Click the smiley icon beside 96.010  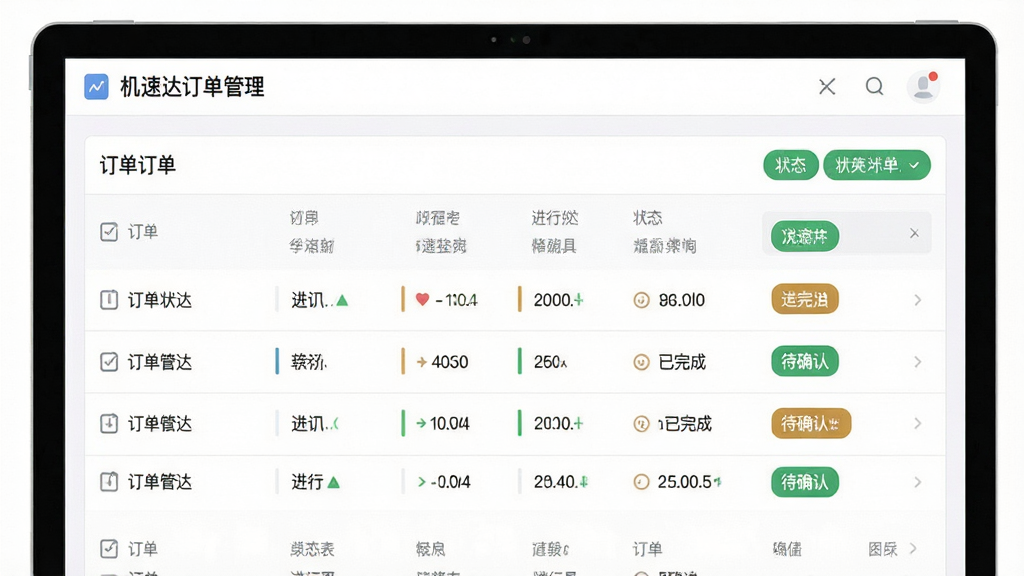pos(641,300)
